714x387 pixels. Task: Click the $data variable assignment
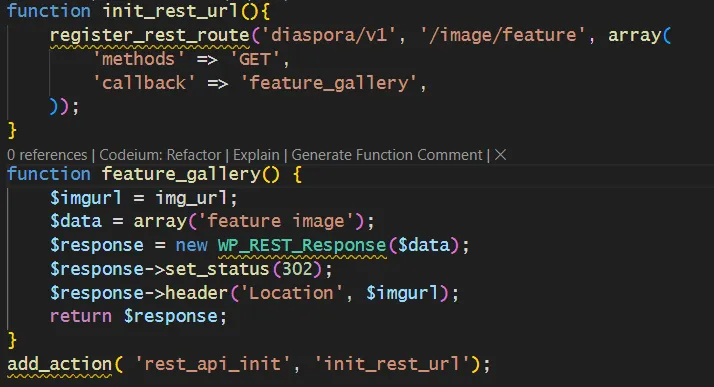(76, 221)
